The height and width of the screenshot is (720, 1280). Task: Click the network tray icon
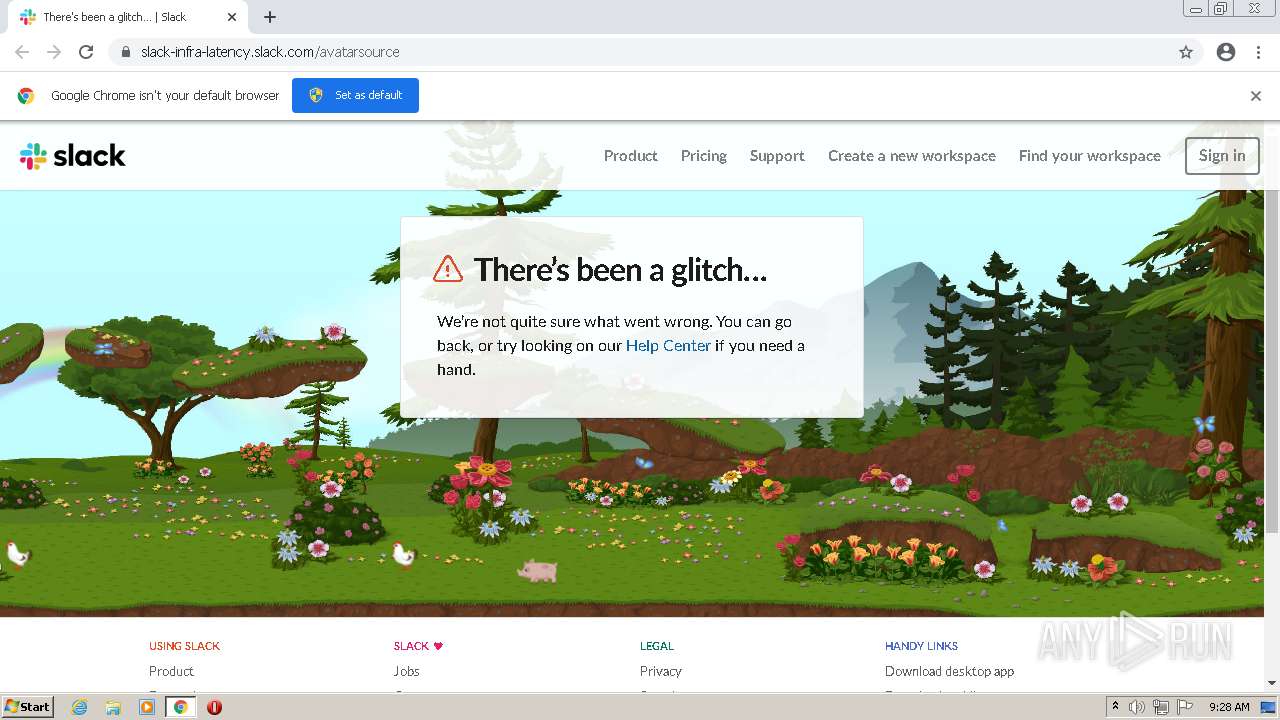[1161, 707]
